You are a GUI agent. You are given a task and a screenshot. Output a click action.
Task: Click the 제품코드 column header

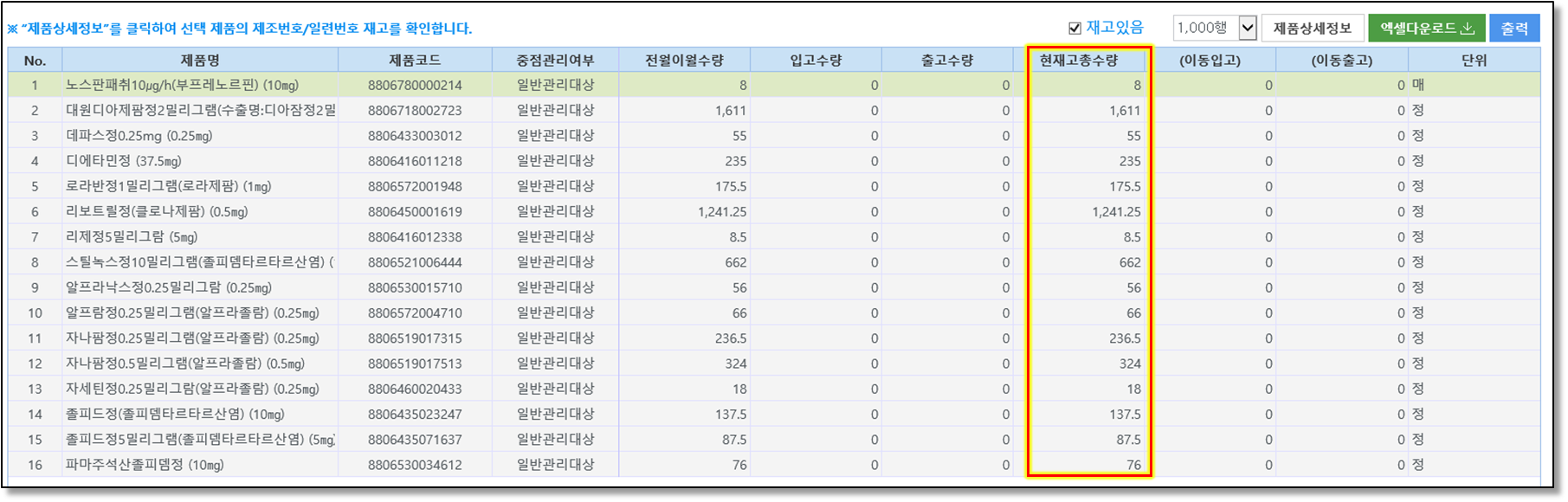pos(415,61)
